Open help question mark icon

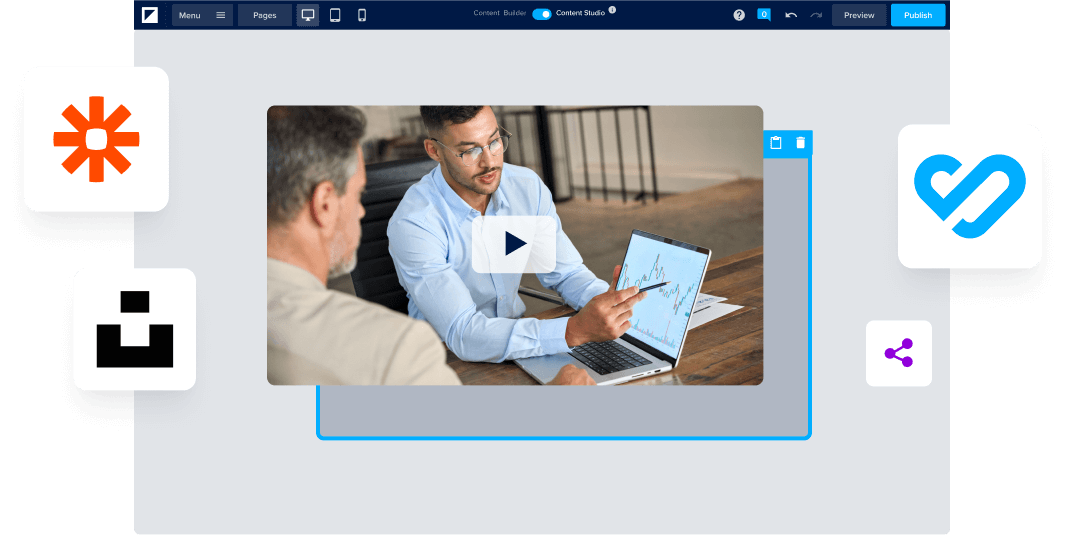(x=739, y=15)
